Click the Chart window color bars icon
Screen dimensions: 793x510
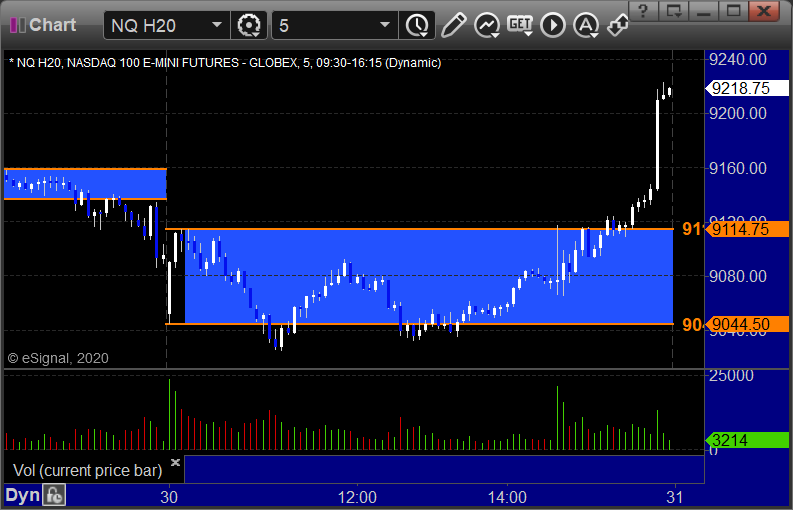click(18, 25)
